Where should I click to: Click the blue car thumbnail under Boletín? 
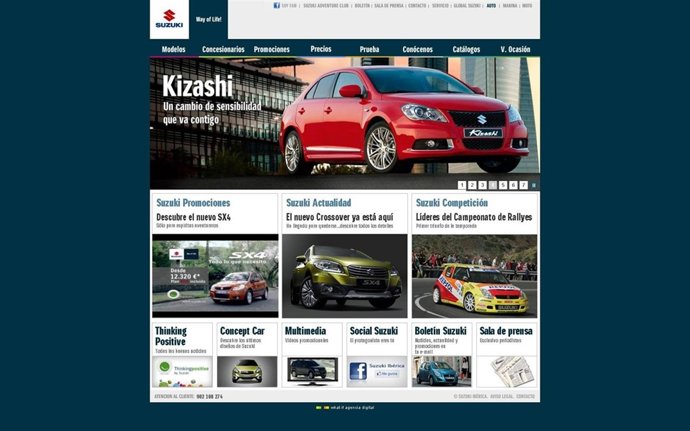click(x=442, y=372)
